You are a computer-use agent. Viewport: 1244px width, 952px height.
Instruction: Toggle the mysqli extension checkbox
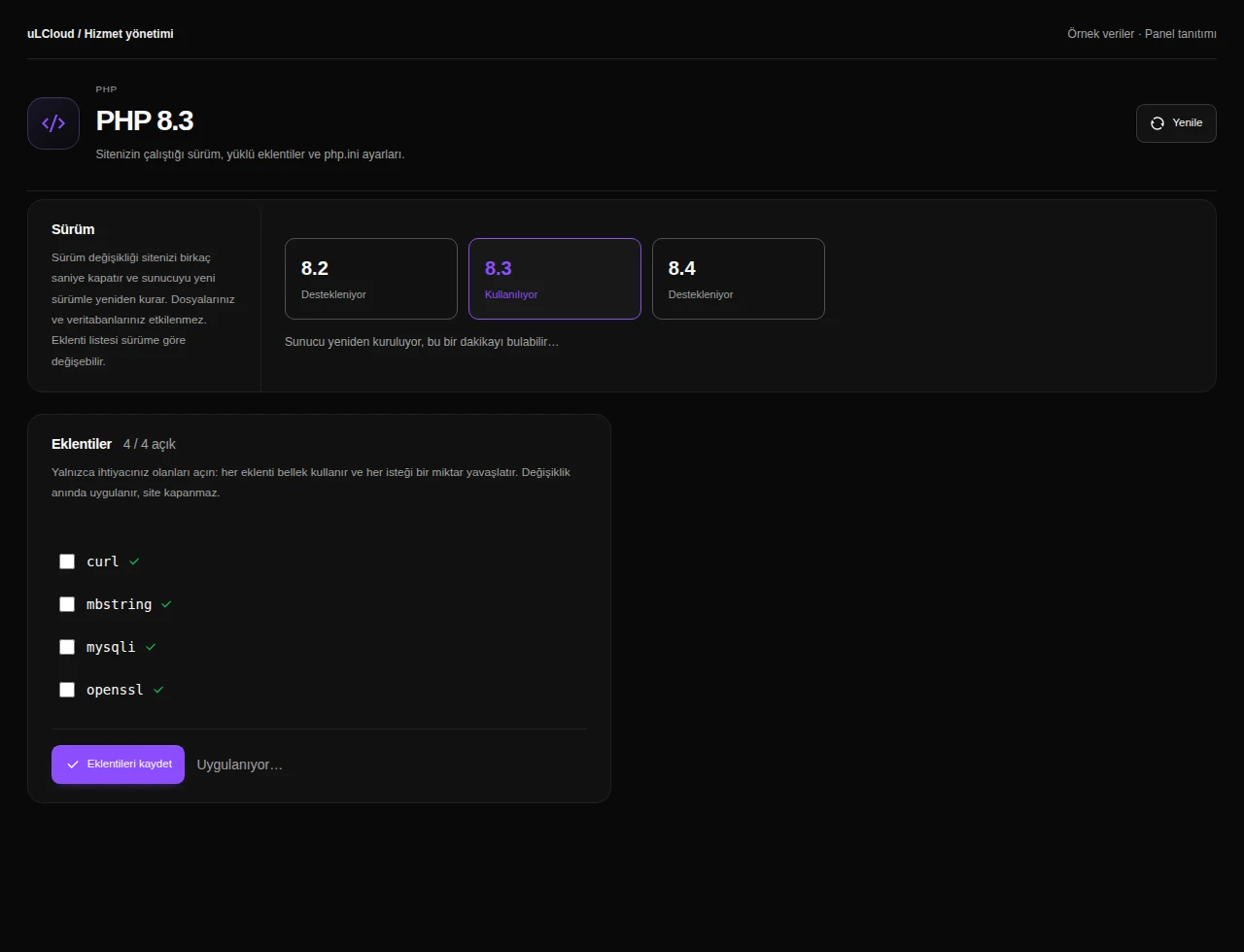point(67,647)
